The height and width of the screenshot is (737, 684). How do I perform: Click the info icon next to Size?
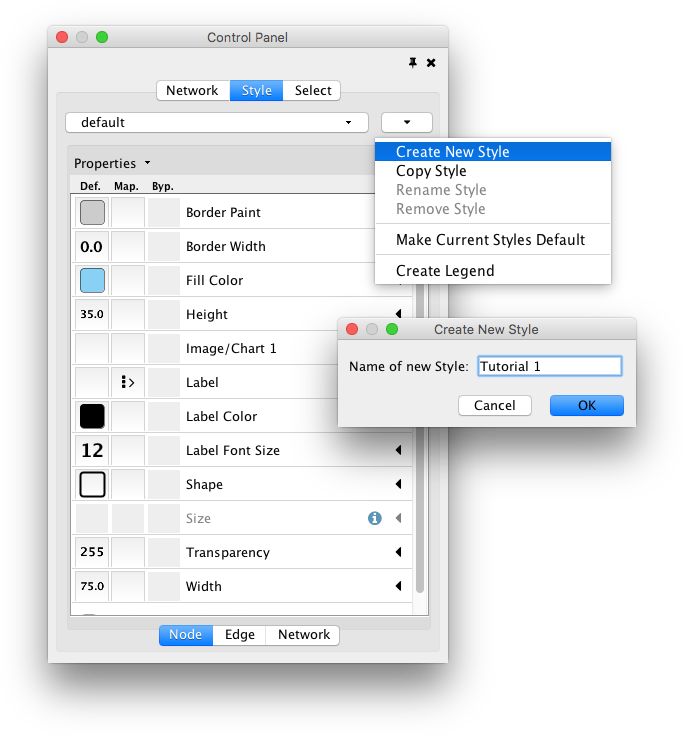[x=375, y=518]
